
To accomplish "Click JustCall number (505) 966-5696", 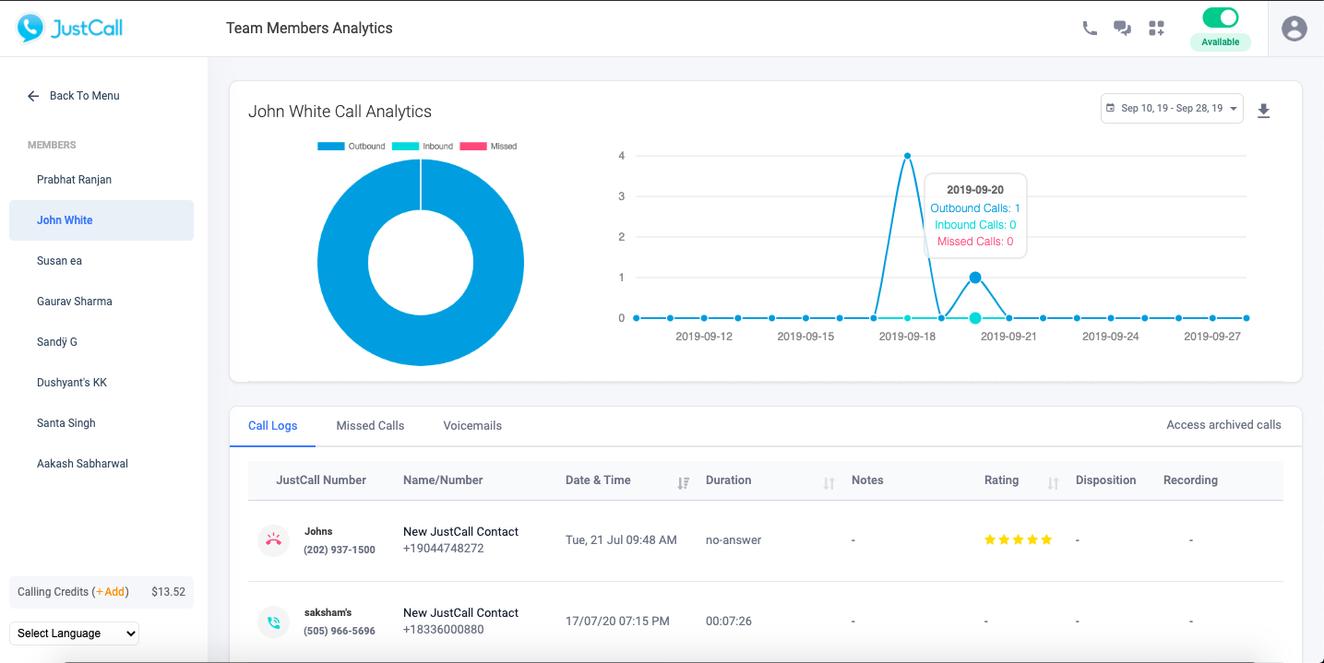I will click(x=340, y=631).
